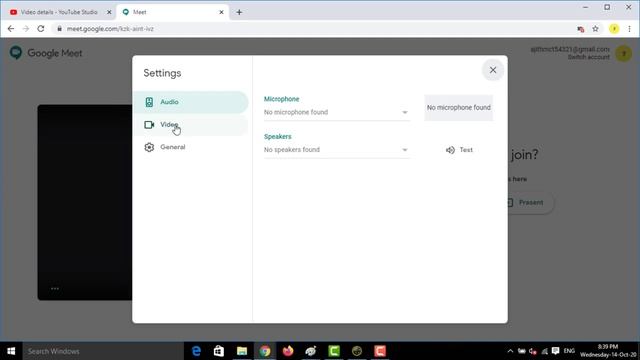Click the camera icon beside Video
This screenshot has width=640, height=360.
click(x=149, y=125)
